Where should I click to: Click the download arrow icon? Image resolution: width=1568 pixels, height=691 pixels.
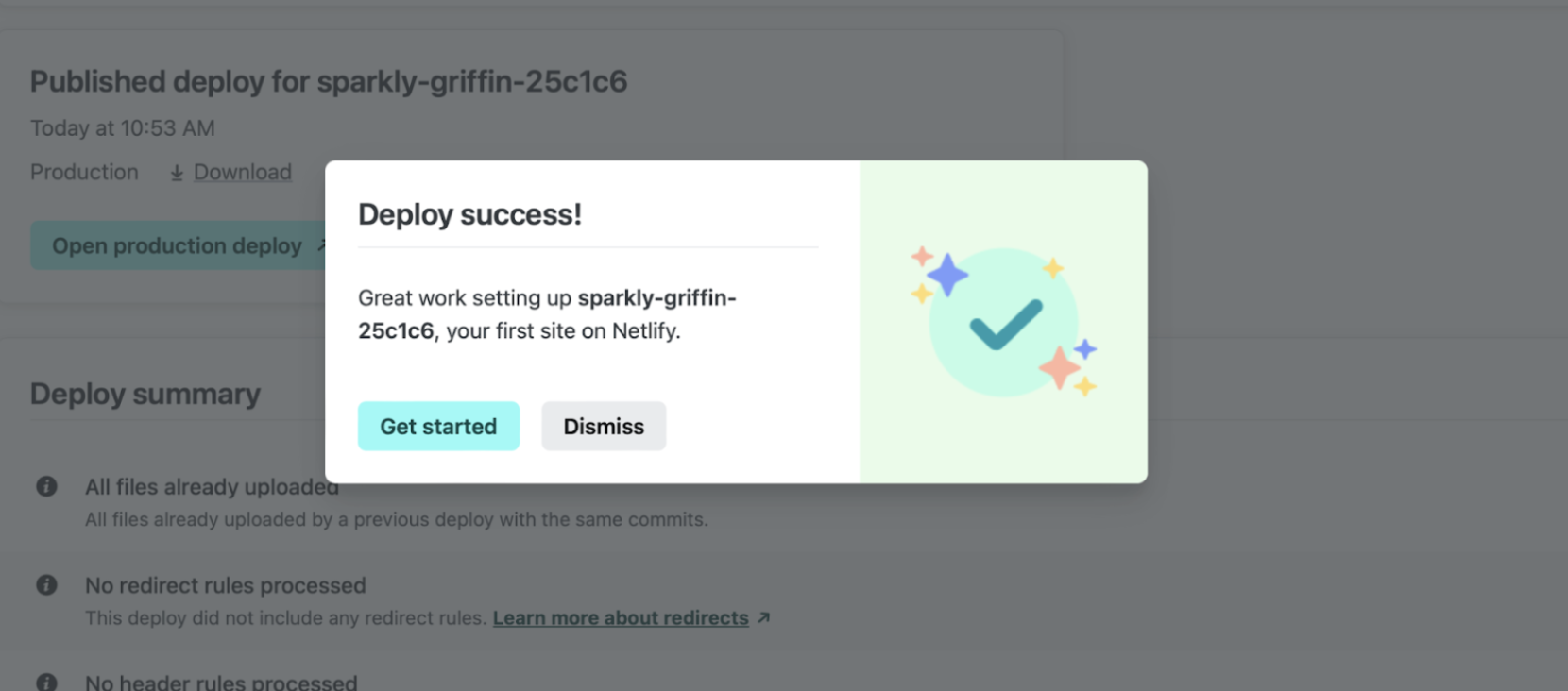[177, 173]
